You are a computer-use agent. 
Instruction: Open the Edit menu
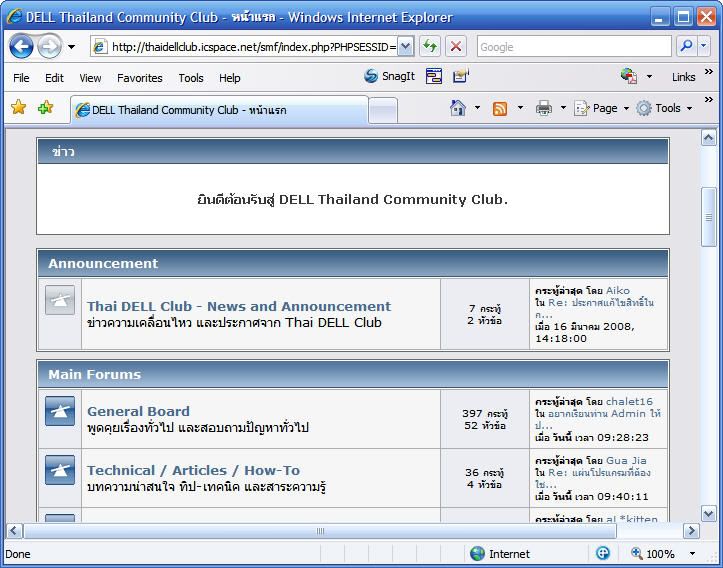click(x=54, y=78)
